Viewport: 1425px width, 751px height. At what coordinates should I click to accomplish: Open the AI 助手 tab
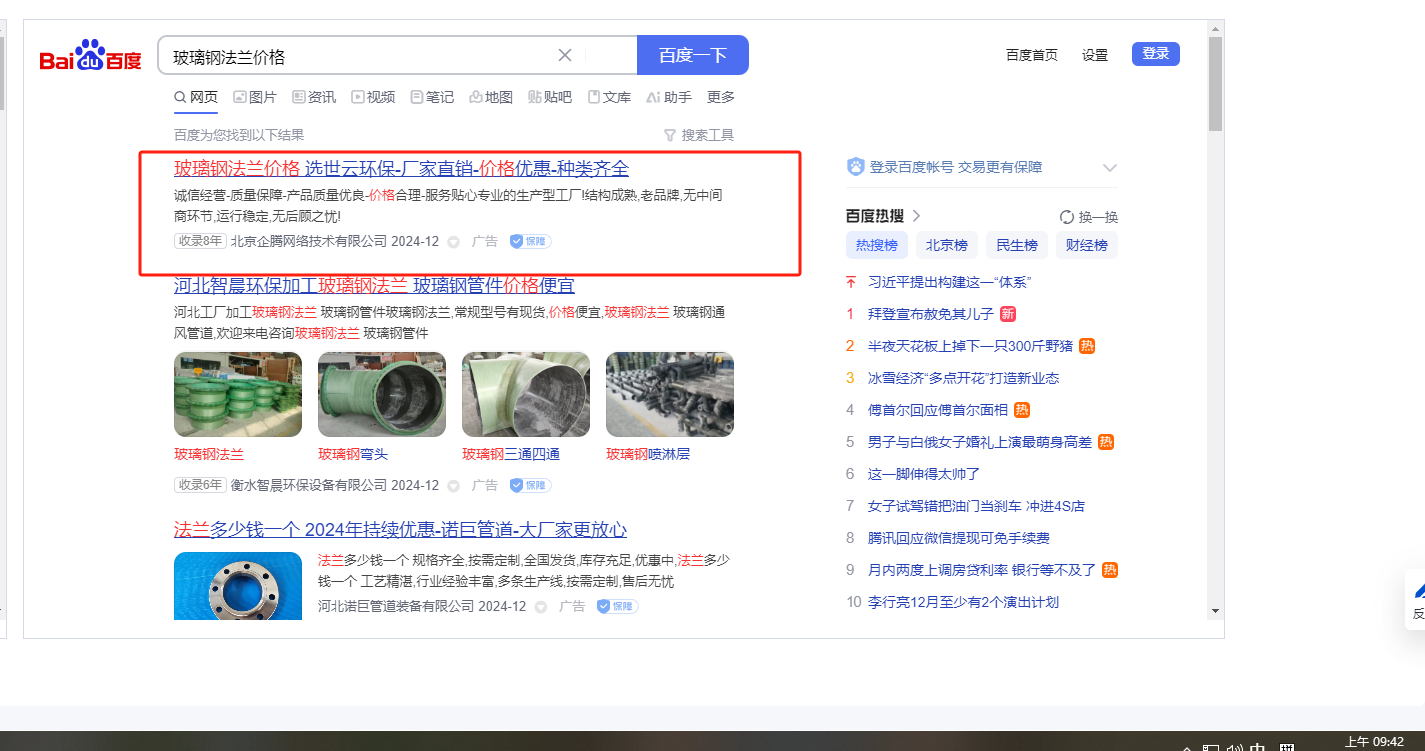point(669,97)
